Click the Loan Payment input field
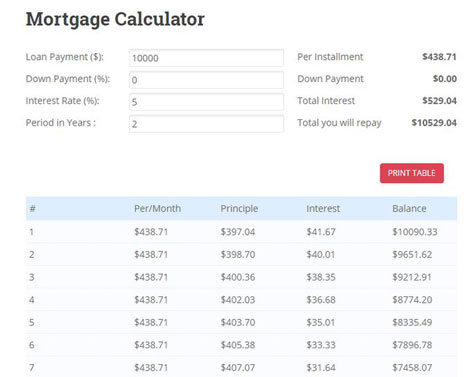The width and height of the screenshot is (470, 377). coord(206,58)
